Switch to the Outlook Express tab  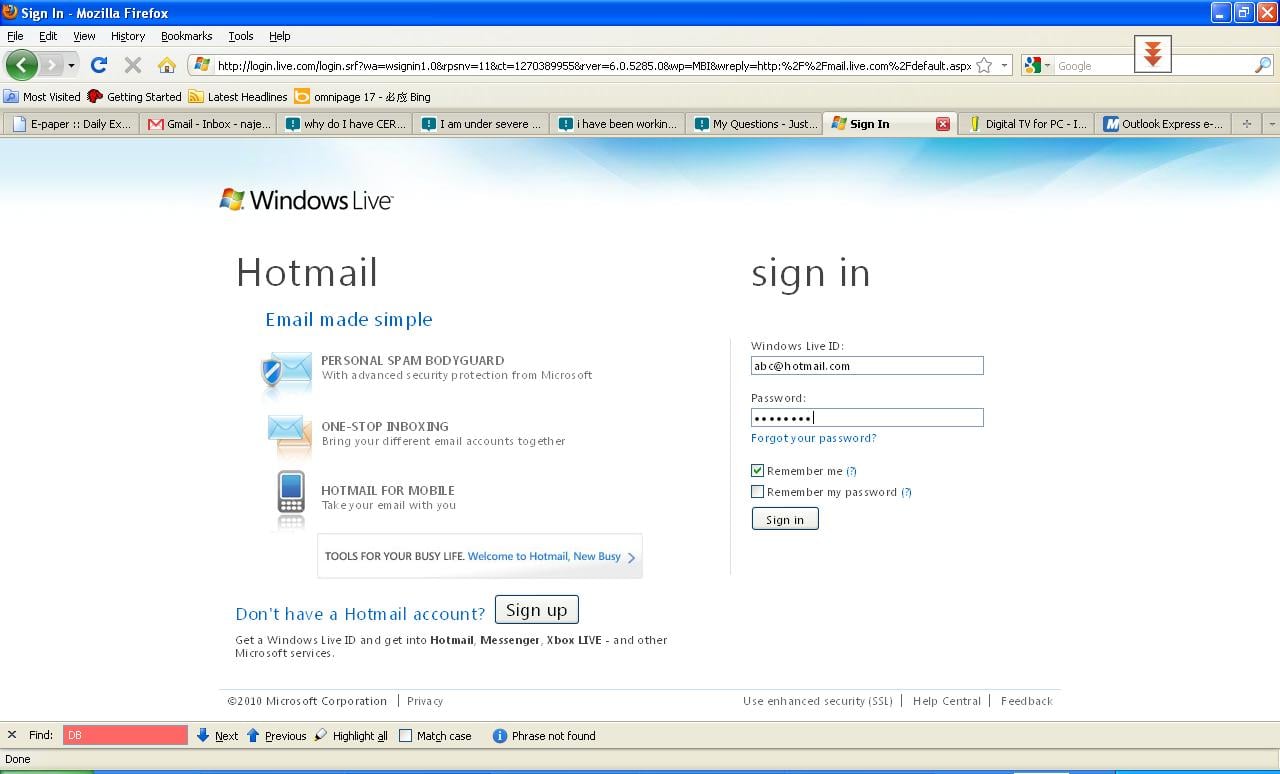[1163, 124]
